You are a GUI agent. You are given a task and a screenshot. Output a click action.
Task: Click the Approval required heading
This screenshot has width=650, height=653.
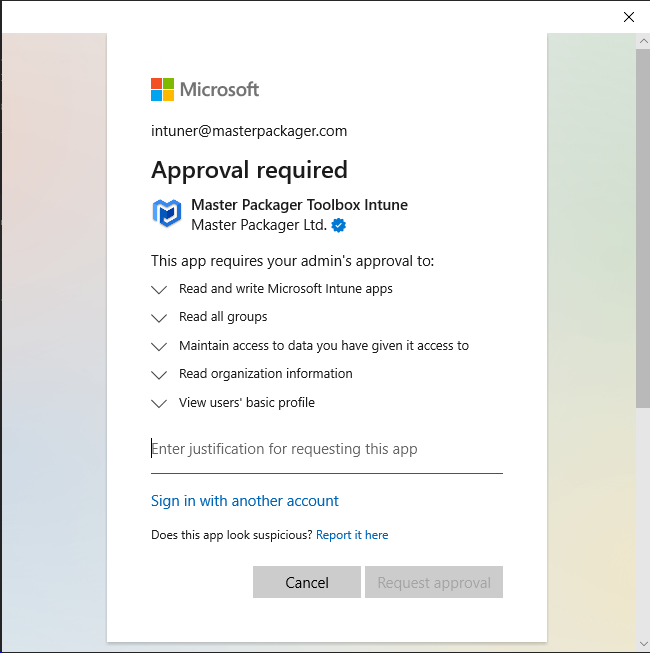tap(249, 170)
